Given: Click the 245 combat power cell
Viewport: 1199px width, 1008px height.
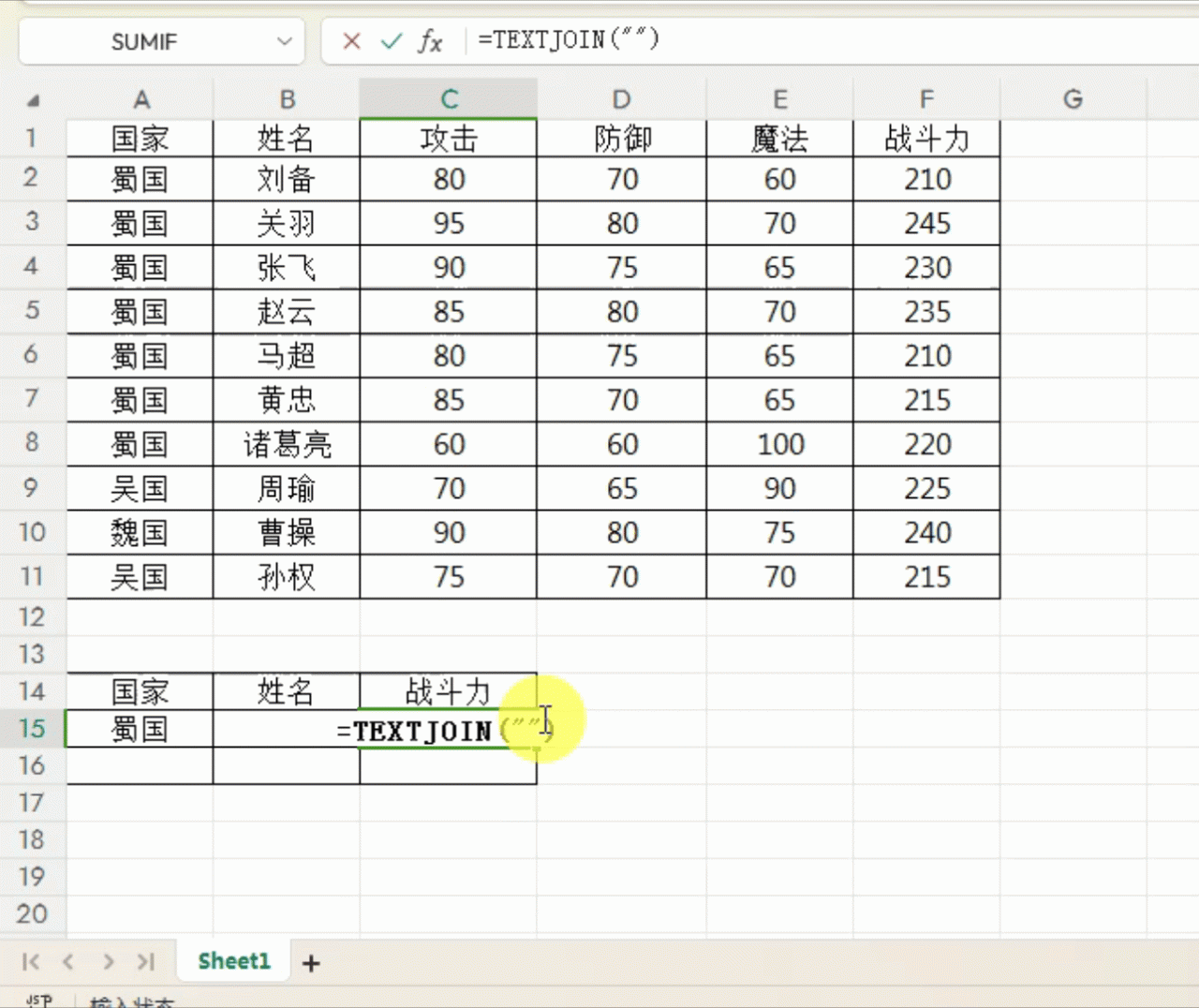Looking at the screenshot, I should click(926, 223).
